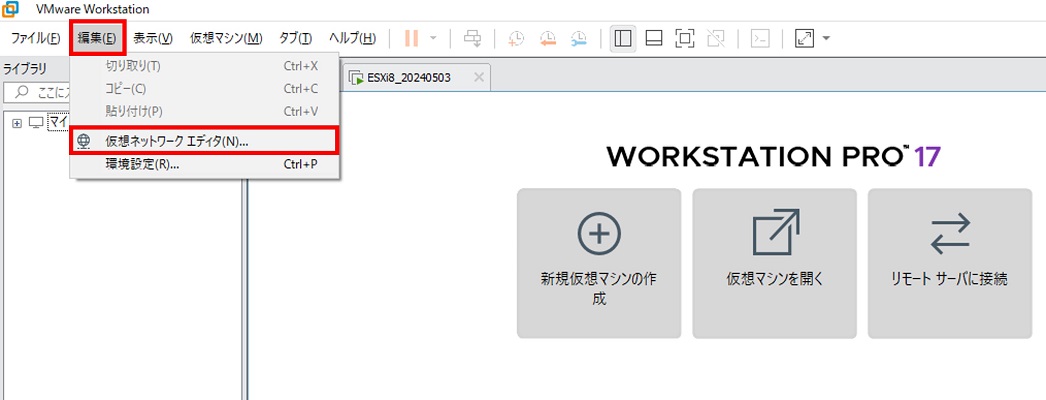Toggle the library sidebar panel icon

[622, 39]
